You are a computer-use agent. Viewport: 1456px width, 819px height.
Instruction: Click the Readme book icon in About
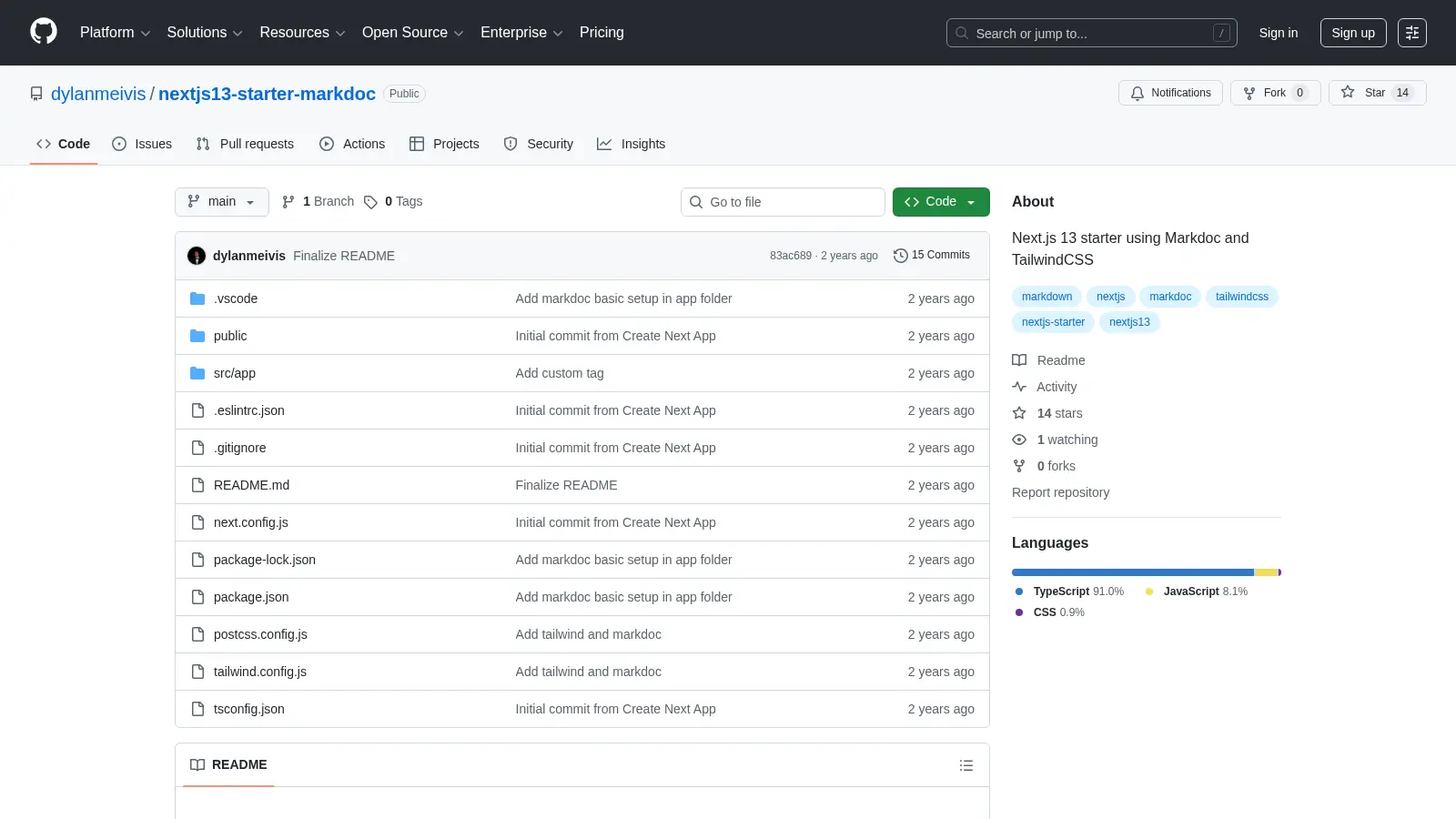(1019, 360)
